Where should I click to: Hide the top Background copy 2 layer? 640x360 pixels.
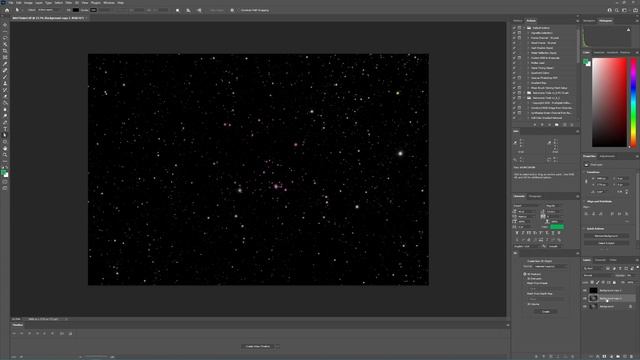click(585, 291)
